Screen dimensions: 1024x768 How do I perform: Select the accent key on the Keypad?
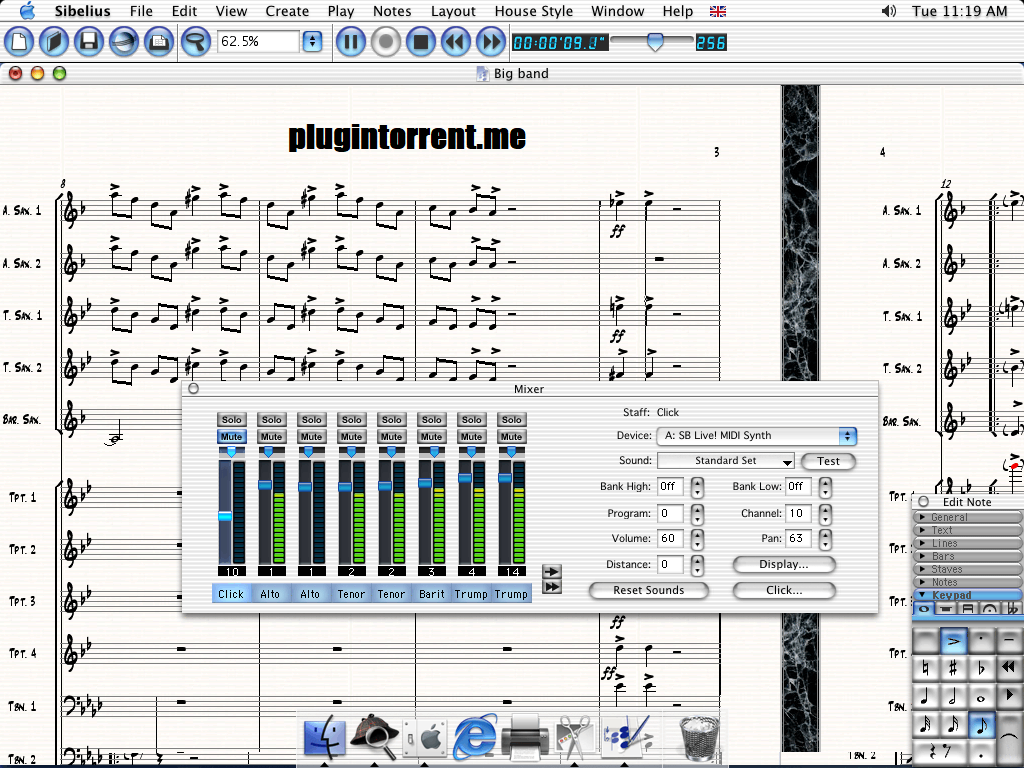click(x=953, y=641)
